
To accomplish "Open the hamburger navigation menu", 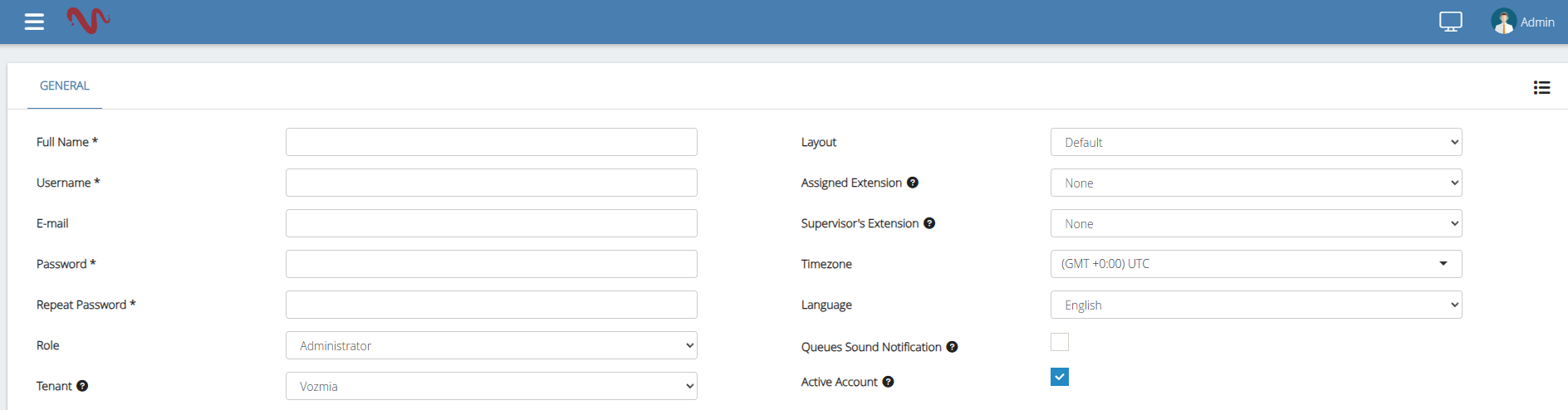I will (34, 22).
